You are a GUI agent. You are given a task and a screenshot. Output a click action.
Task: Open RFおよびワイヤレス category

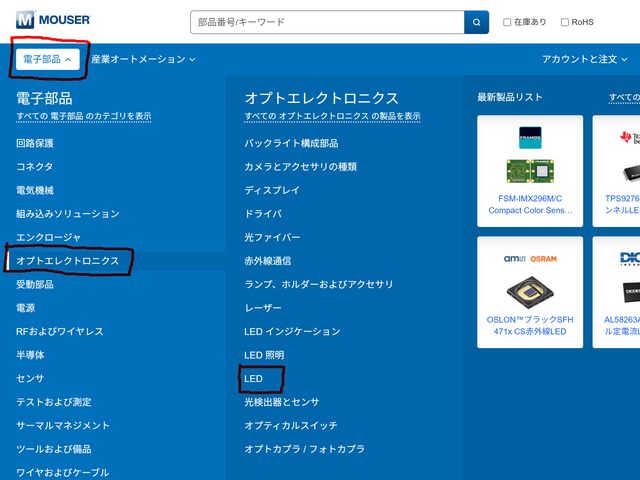60,331
